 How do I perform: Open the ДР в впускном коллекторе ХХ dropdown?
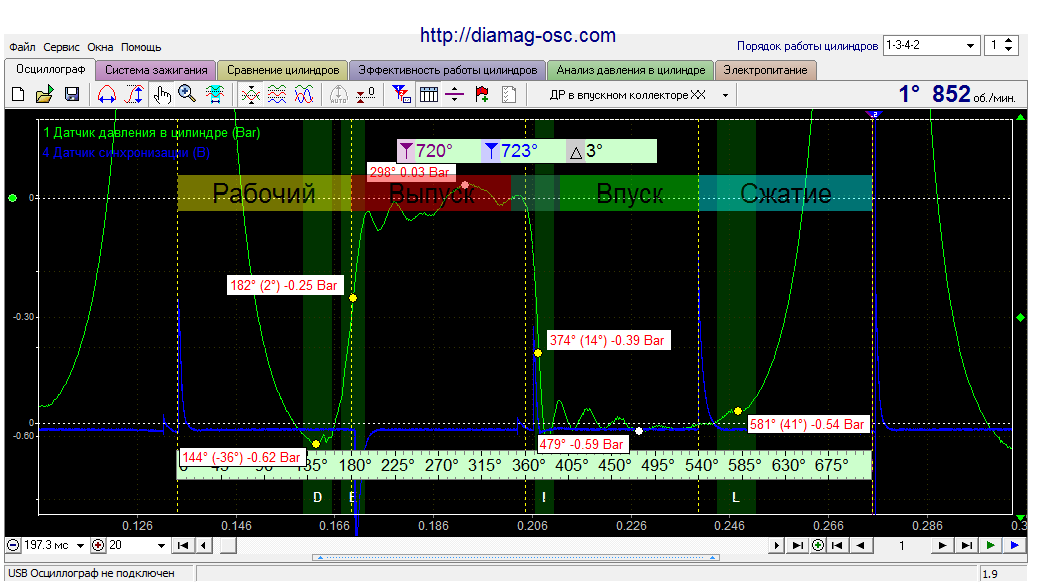725,95
